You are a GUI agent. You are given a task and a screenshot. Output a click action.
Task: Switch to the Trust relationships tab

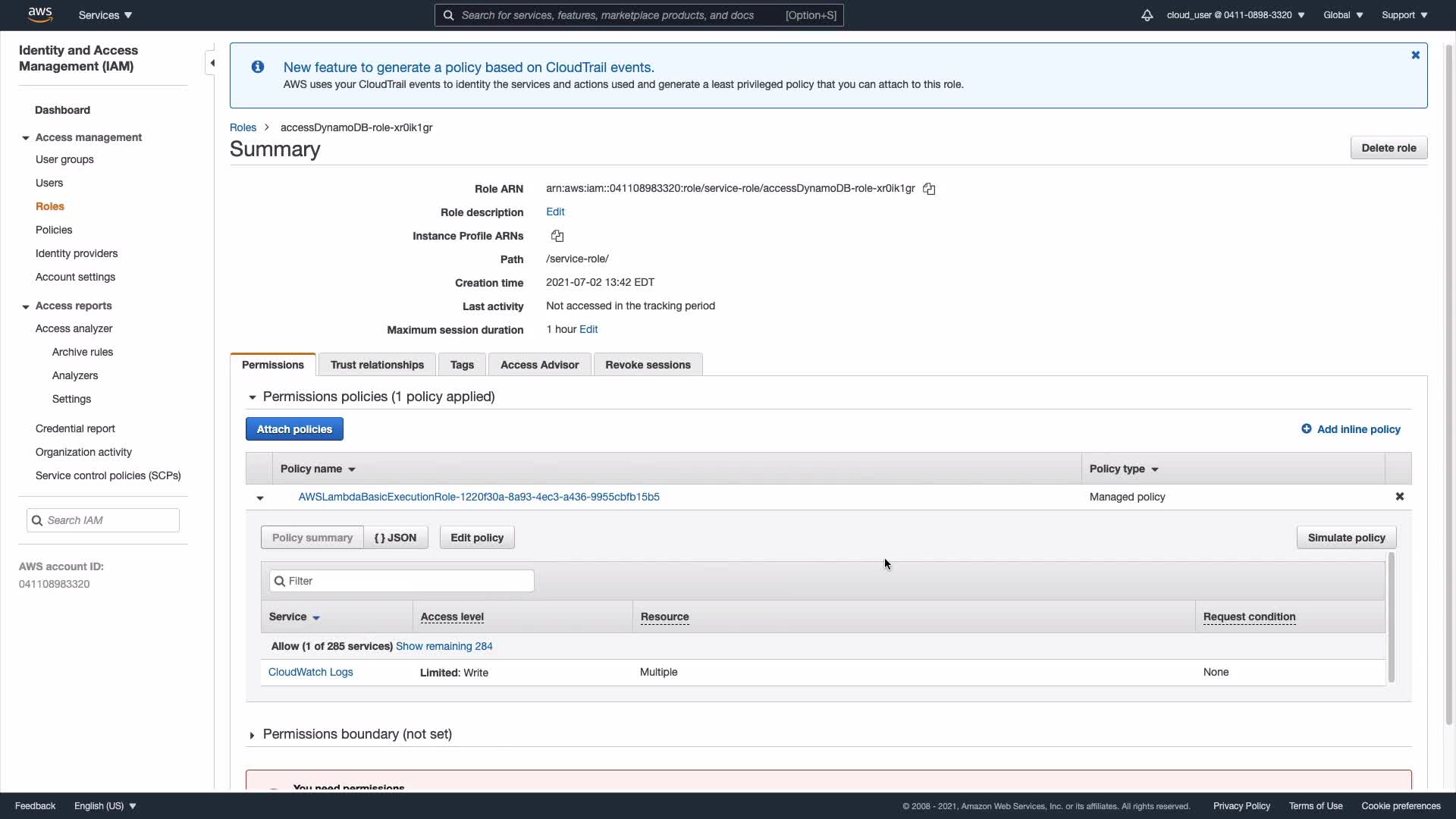pos(377,365)
